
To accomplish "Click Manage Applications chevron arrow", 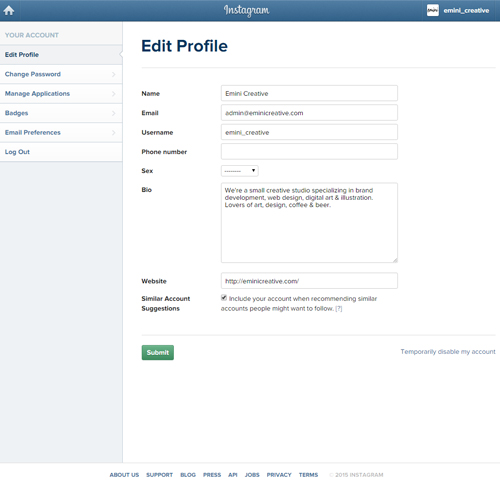I will 114,94.
